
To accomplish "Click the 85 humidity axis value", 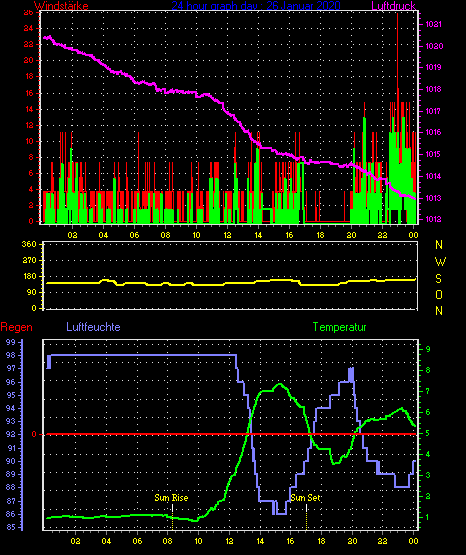I will (11, 527).
